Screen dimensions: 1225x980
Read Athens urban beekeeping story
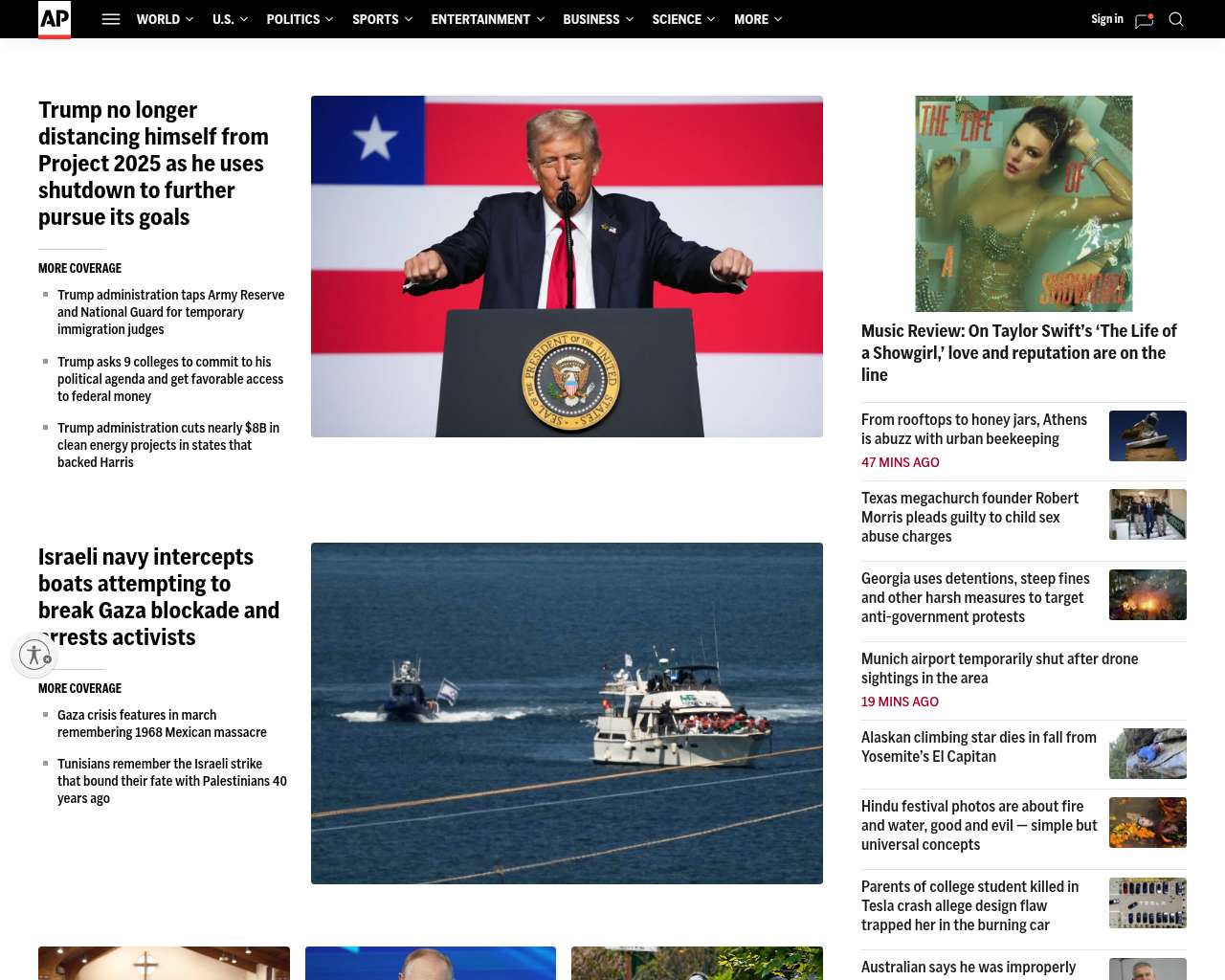(974, 430)
